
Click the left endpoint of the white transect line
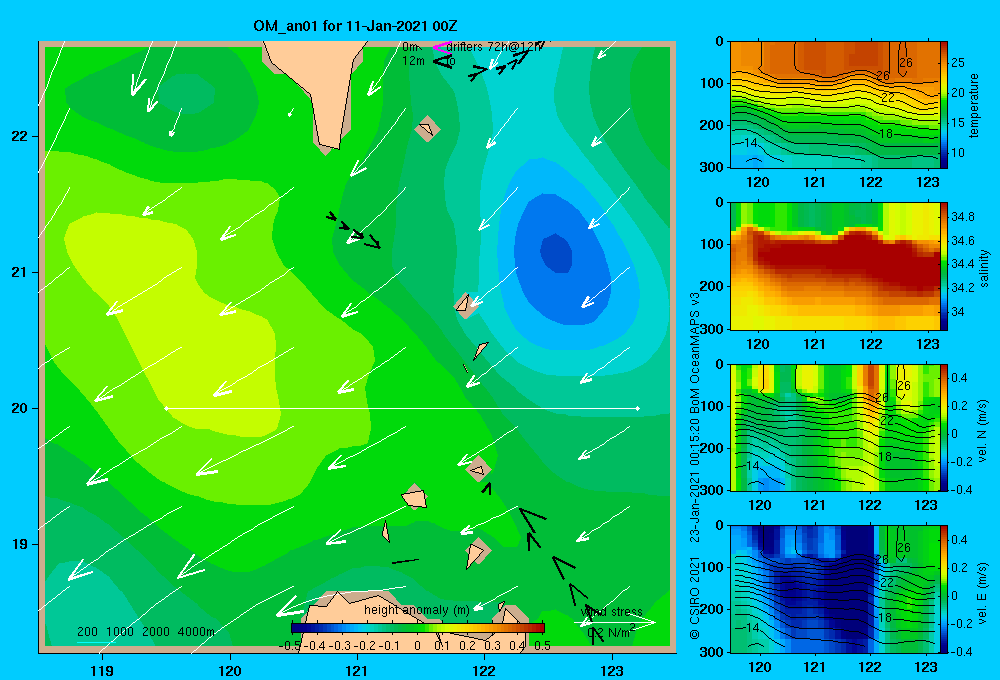tap(166, 408)
